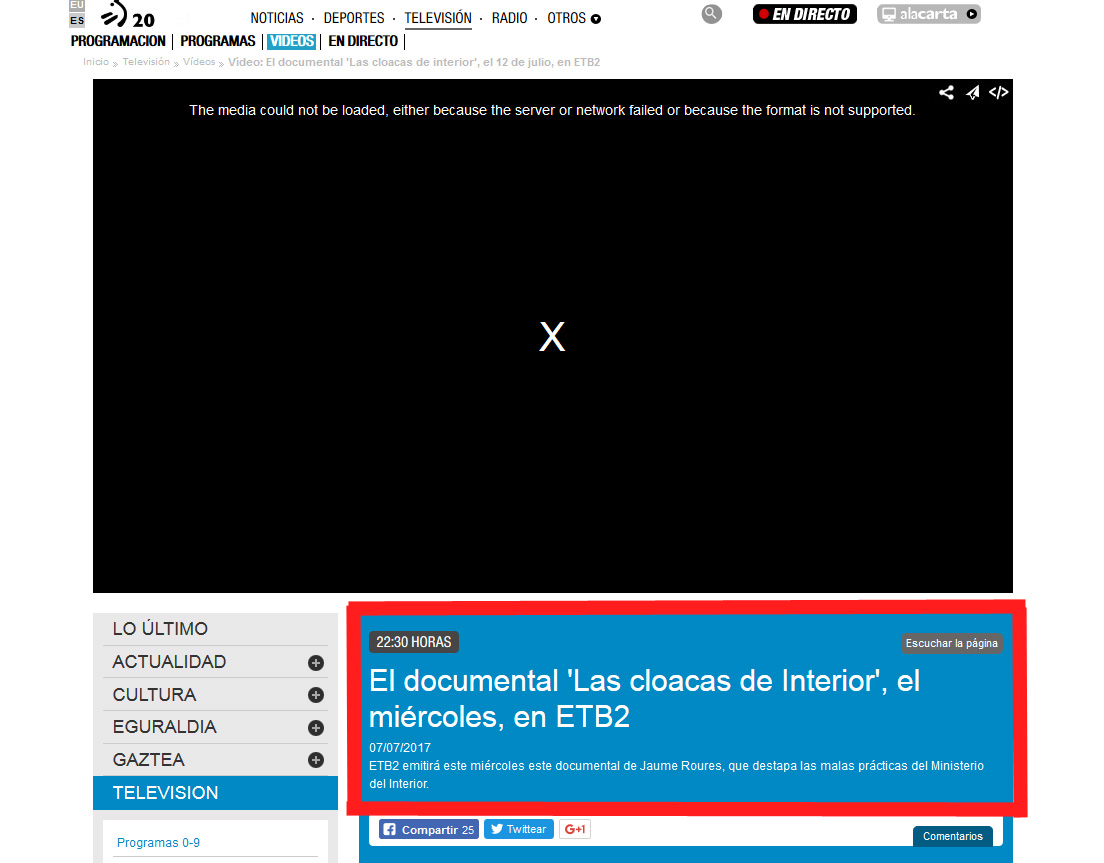The height and width of the screenshot is (863, 1104).
Task: Dismiss the X in the video player
Action: pos(552,336)
